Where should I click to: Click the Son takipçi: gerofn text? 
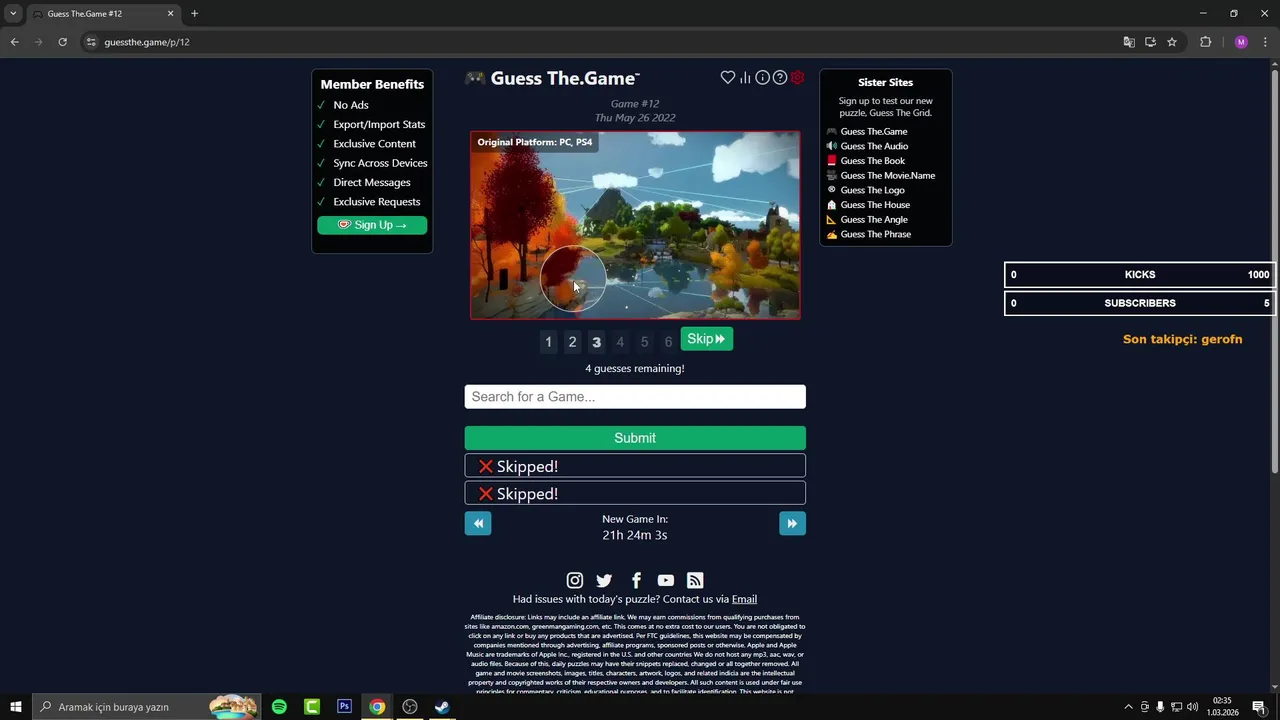(x=1182, y=339)
